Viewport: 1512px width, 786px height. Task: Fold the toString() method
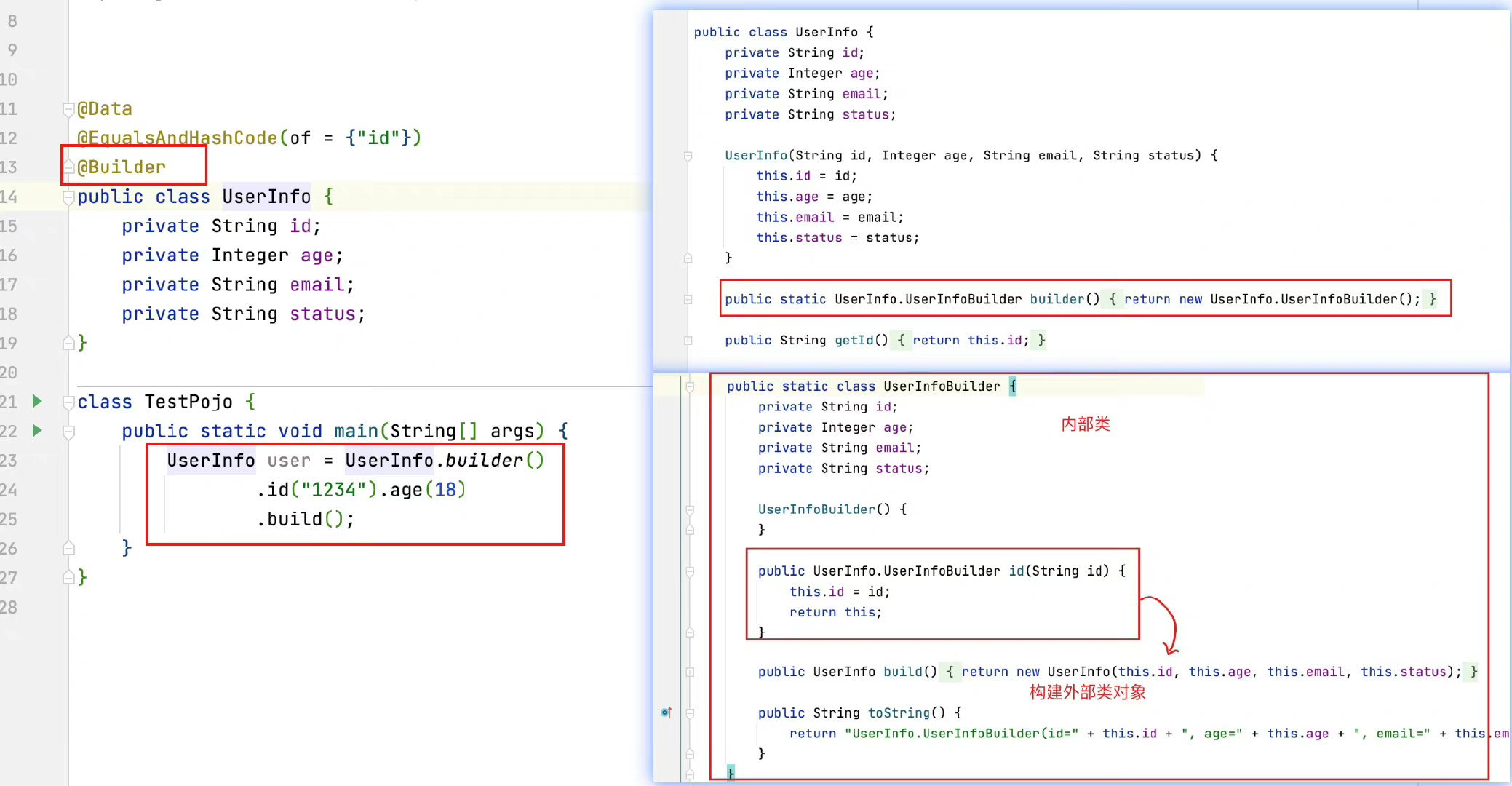pyautogui.click(x=689, y=712)
